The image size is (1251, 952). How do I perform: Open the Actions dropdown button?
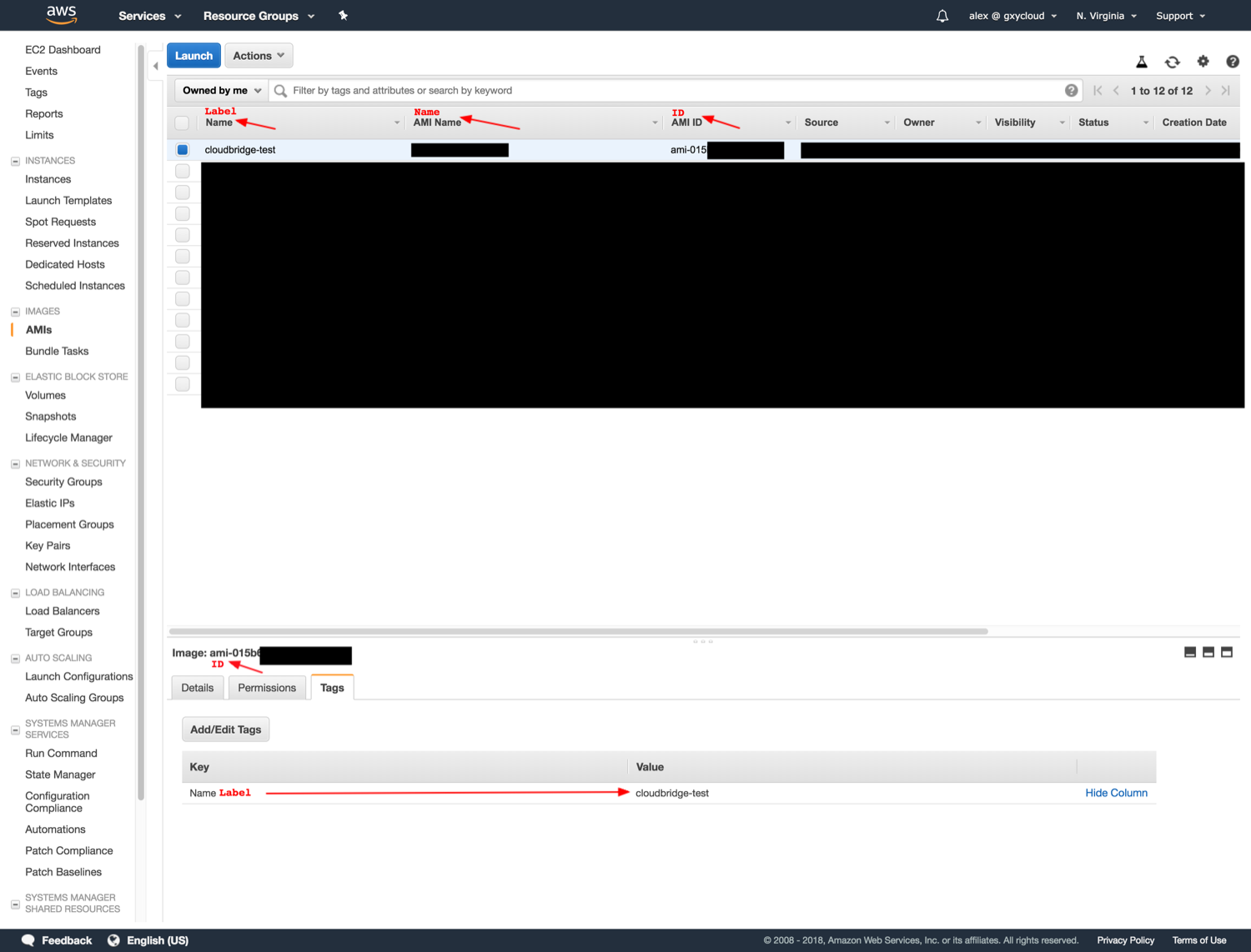pos(259,56)
